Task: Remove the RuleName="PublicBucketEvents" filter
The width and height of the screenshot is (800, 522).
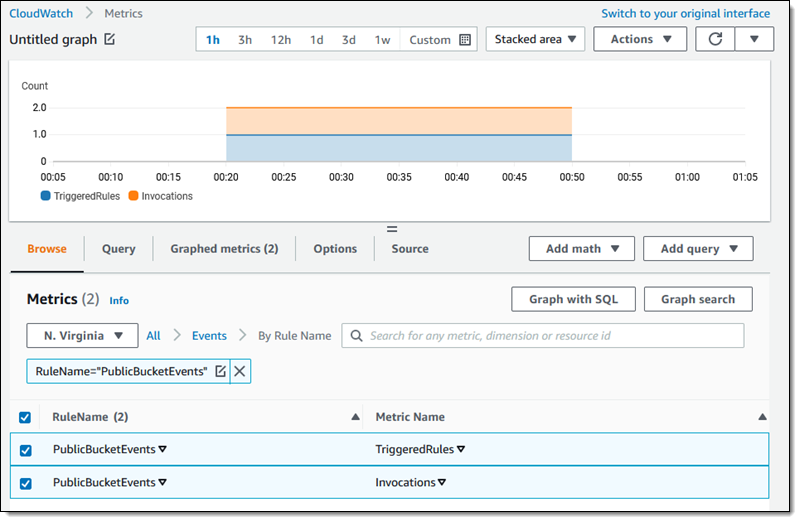Action: click(240, 371)
